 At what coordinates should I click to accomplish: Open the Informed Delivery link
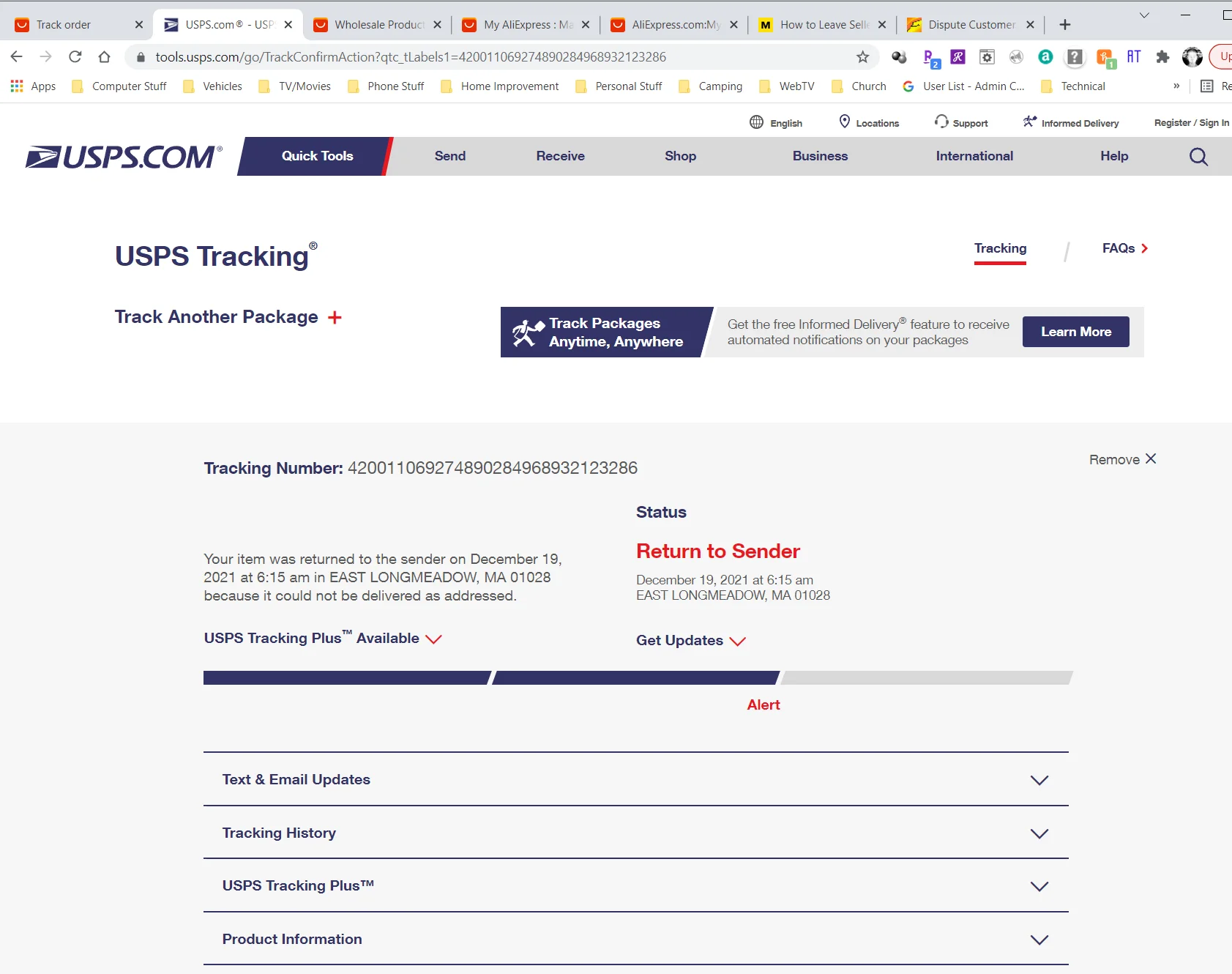coord(1071,122)
